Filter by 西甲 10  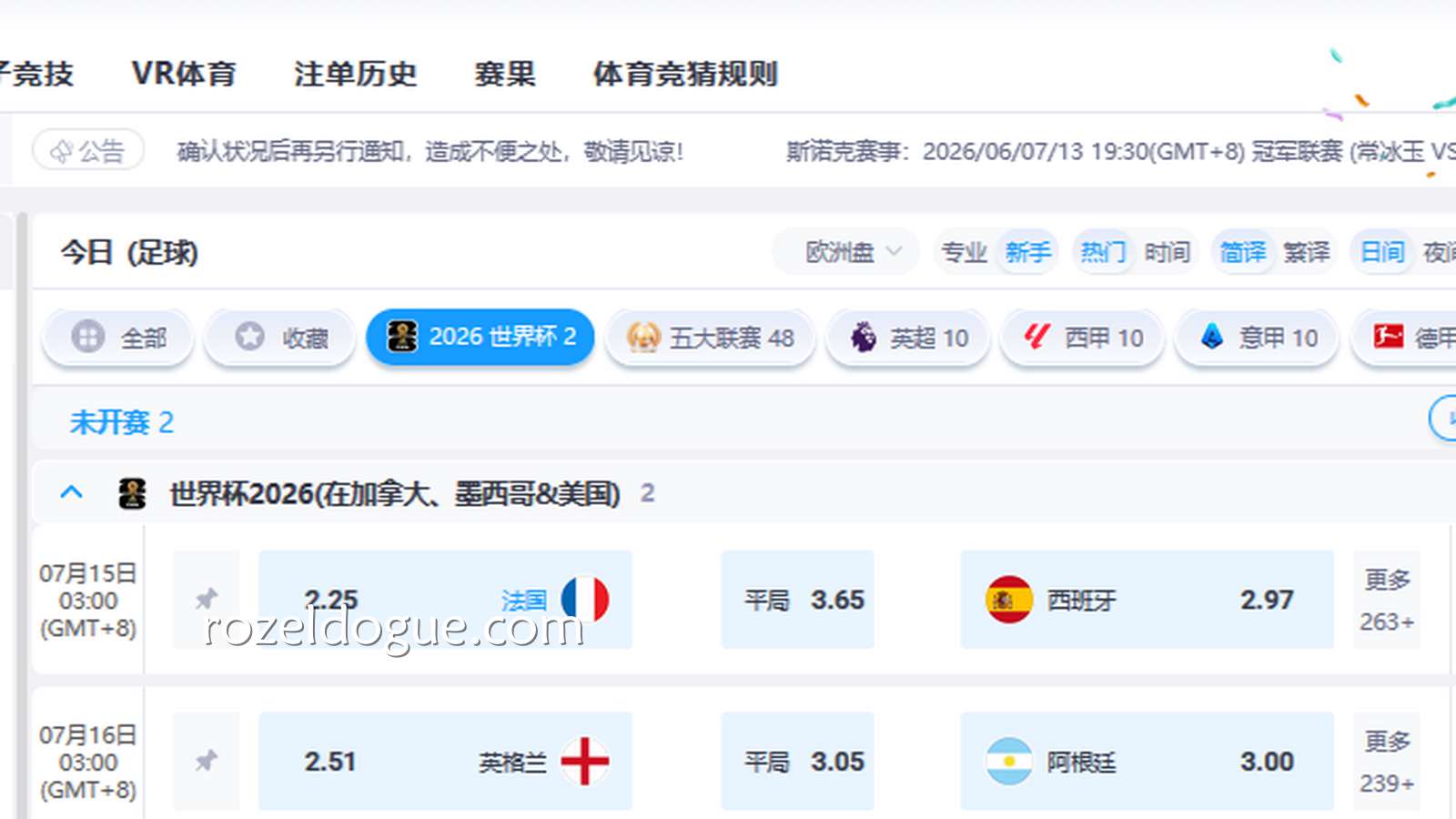click(1083, 338)
